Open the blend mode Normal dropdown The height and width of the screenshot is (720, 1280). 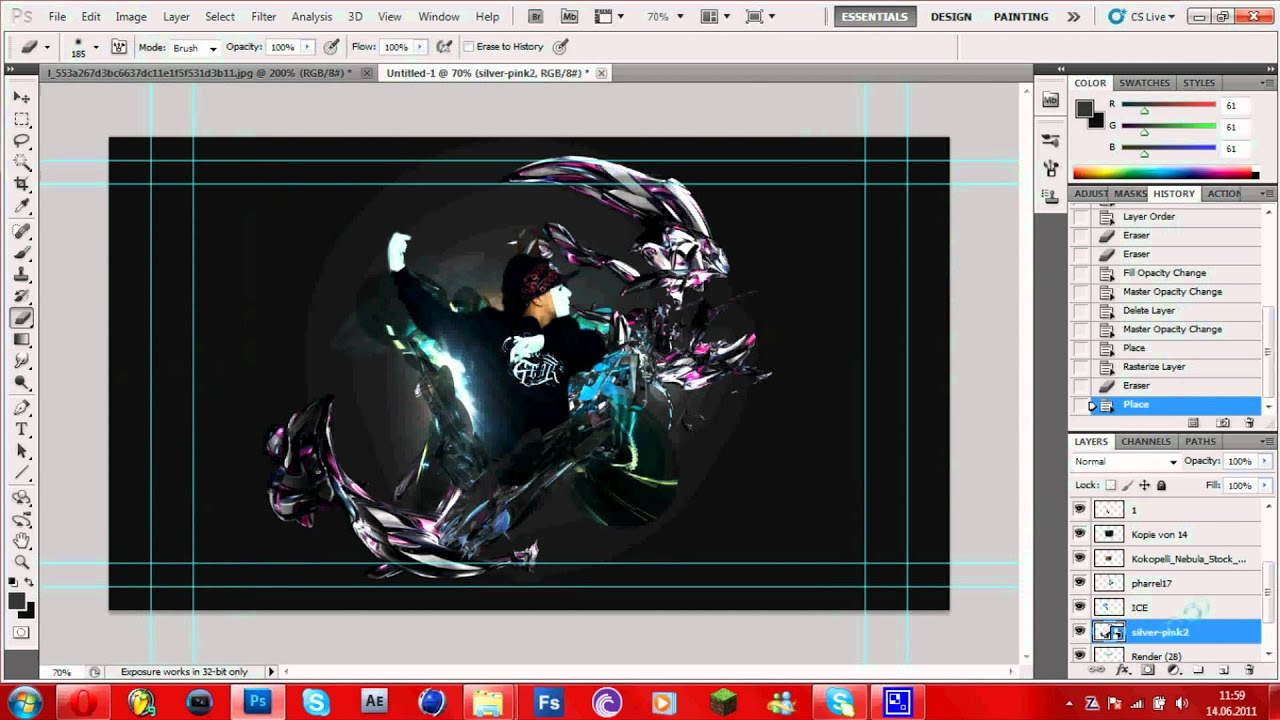pyautogui.click(x=1126, y=461)
